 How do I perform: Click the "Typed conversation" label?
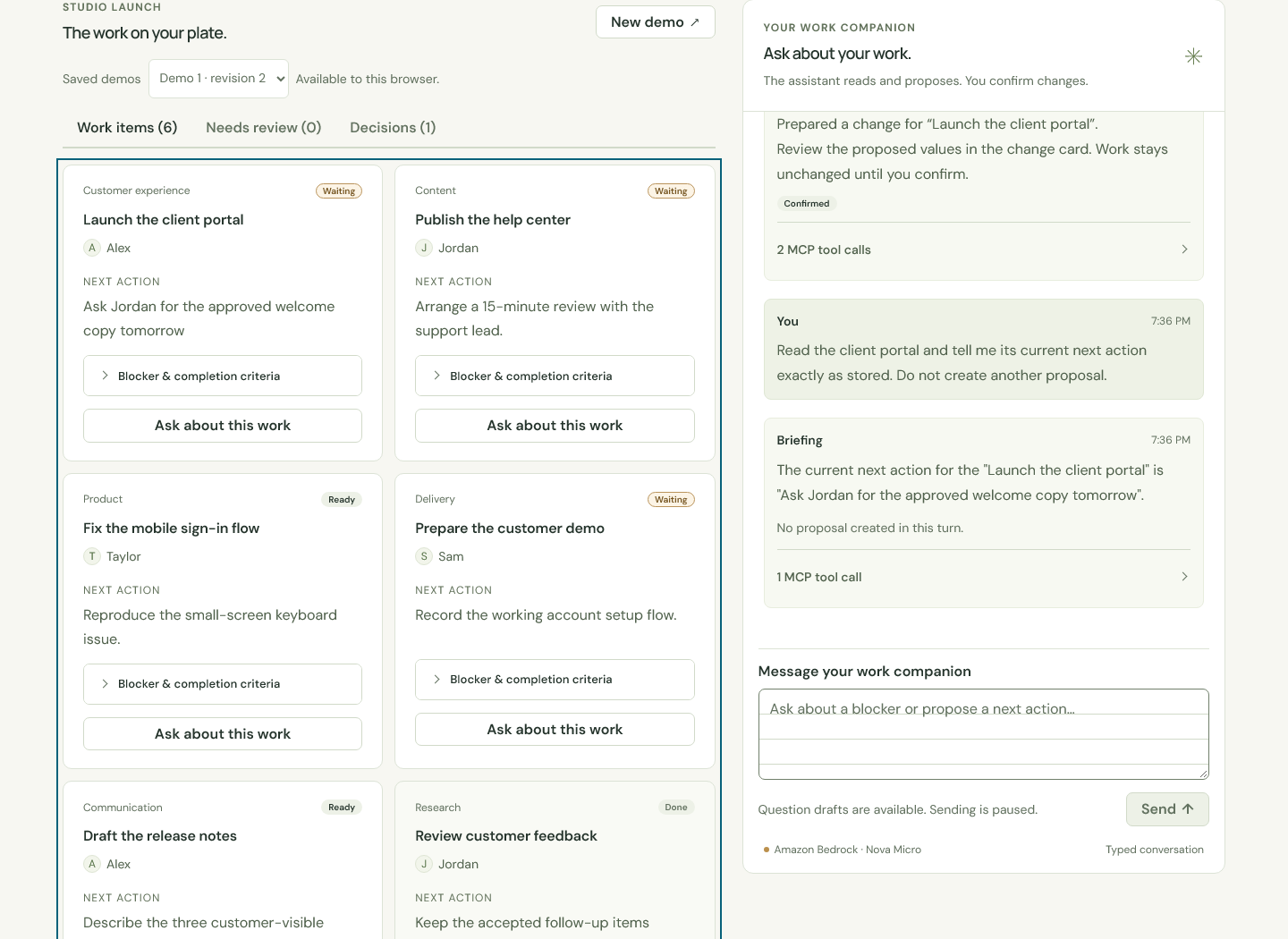(x=1155, y=850)
